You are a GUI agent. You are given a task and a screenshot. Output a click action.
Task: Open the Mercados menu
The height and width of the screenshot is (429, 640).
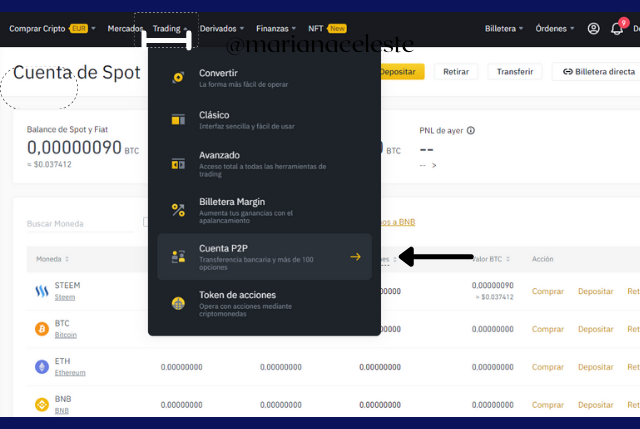tap(125, 29)
